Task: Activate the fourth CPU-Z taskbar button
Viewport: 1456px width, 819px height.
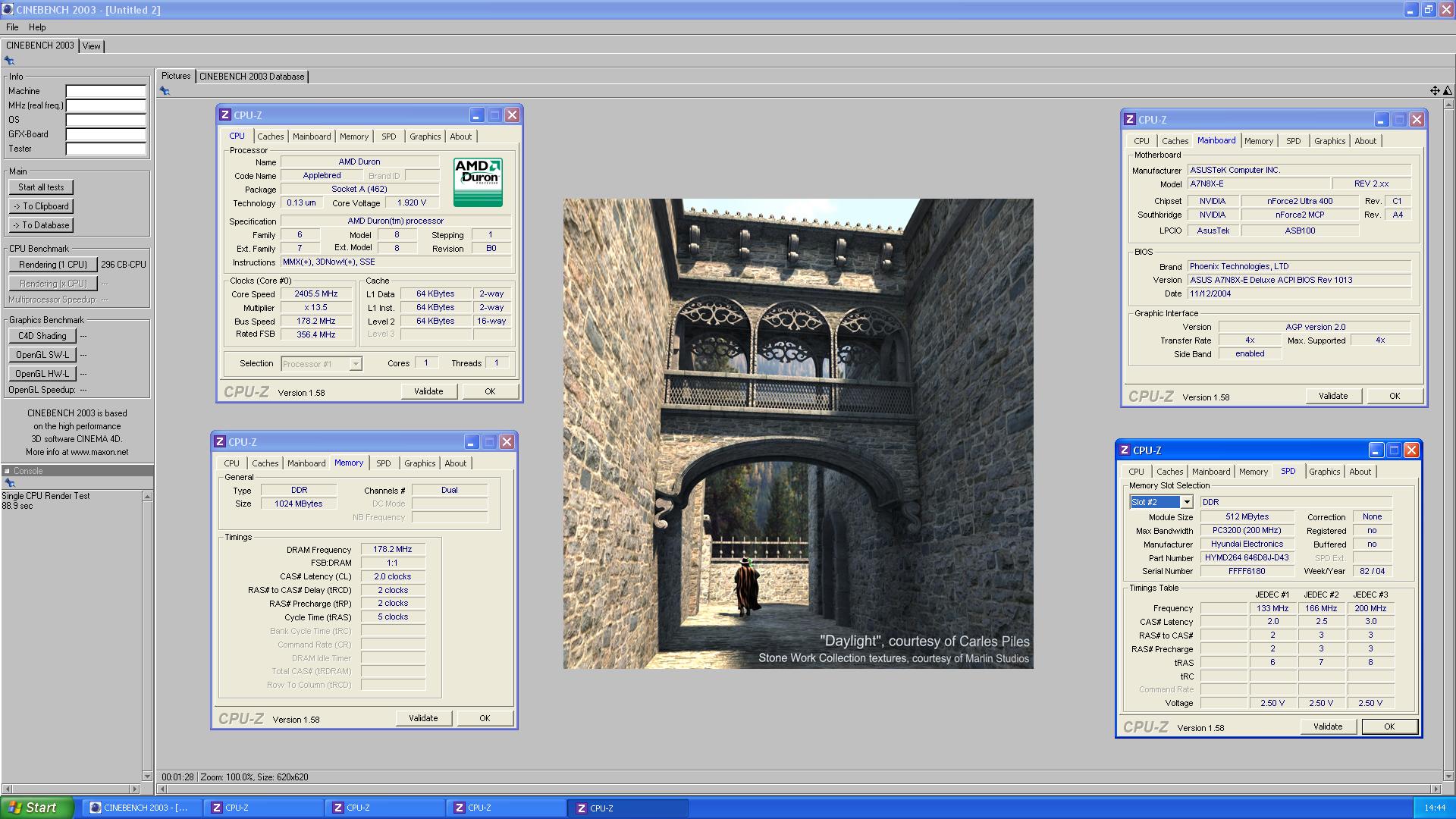Action: 628,808
